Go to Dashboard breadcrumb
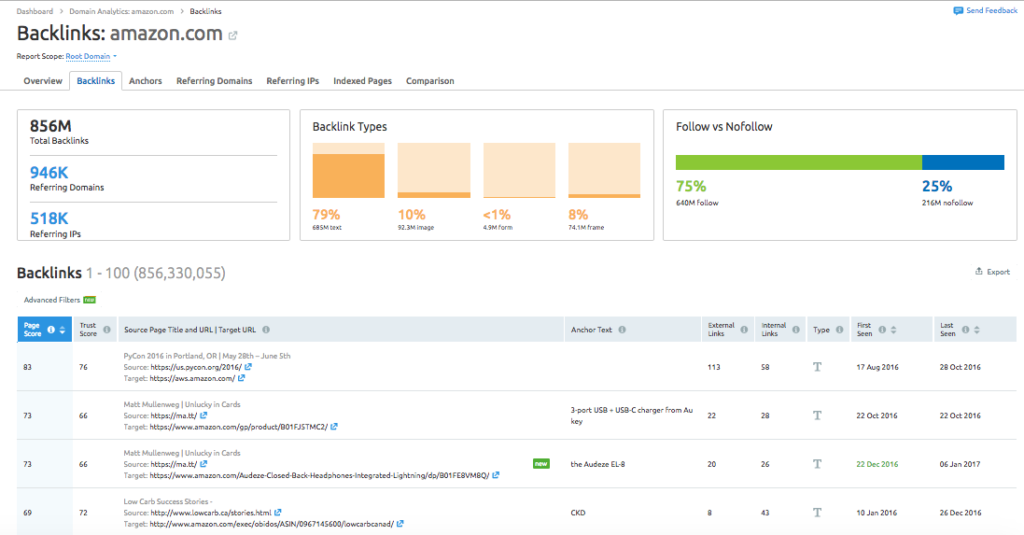 (x=35, y=11)
